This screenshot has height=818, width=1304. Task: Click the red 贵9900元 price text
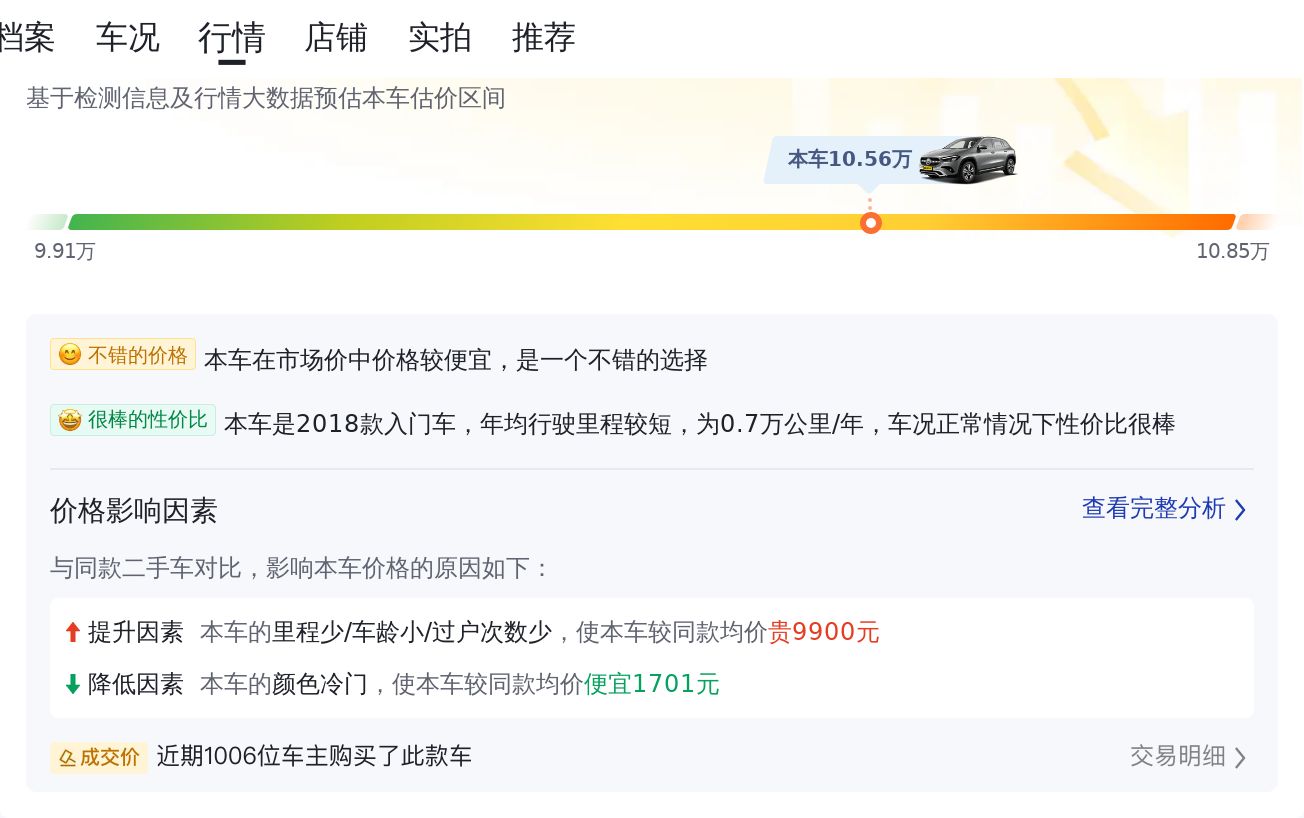coord(824,632)
